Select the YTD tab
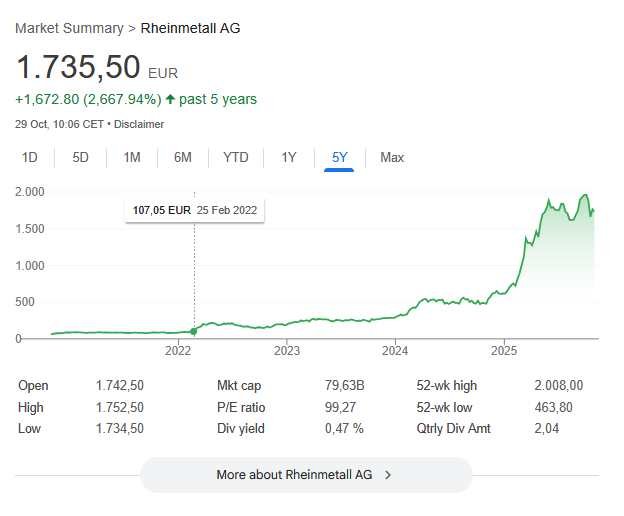The image size is (624, 516). coord(236,158)
